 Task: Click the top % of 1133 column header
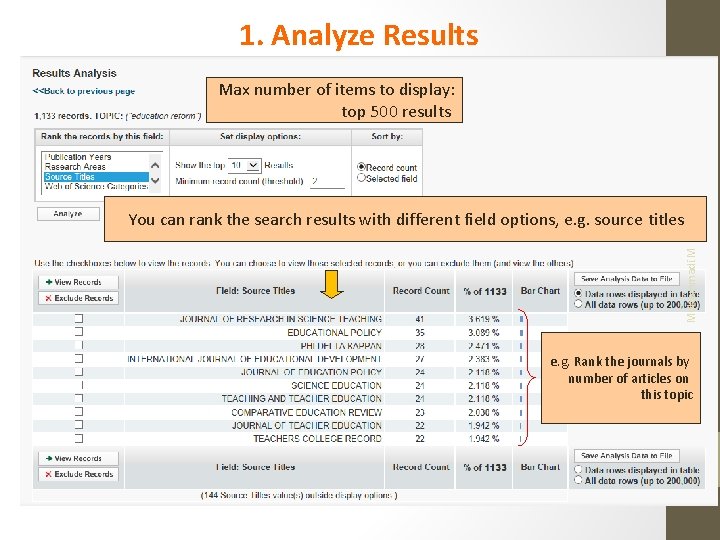(x=485, y=291)
